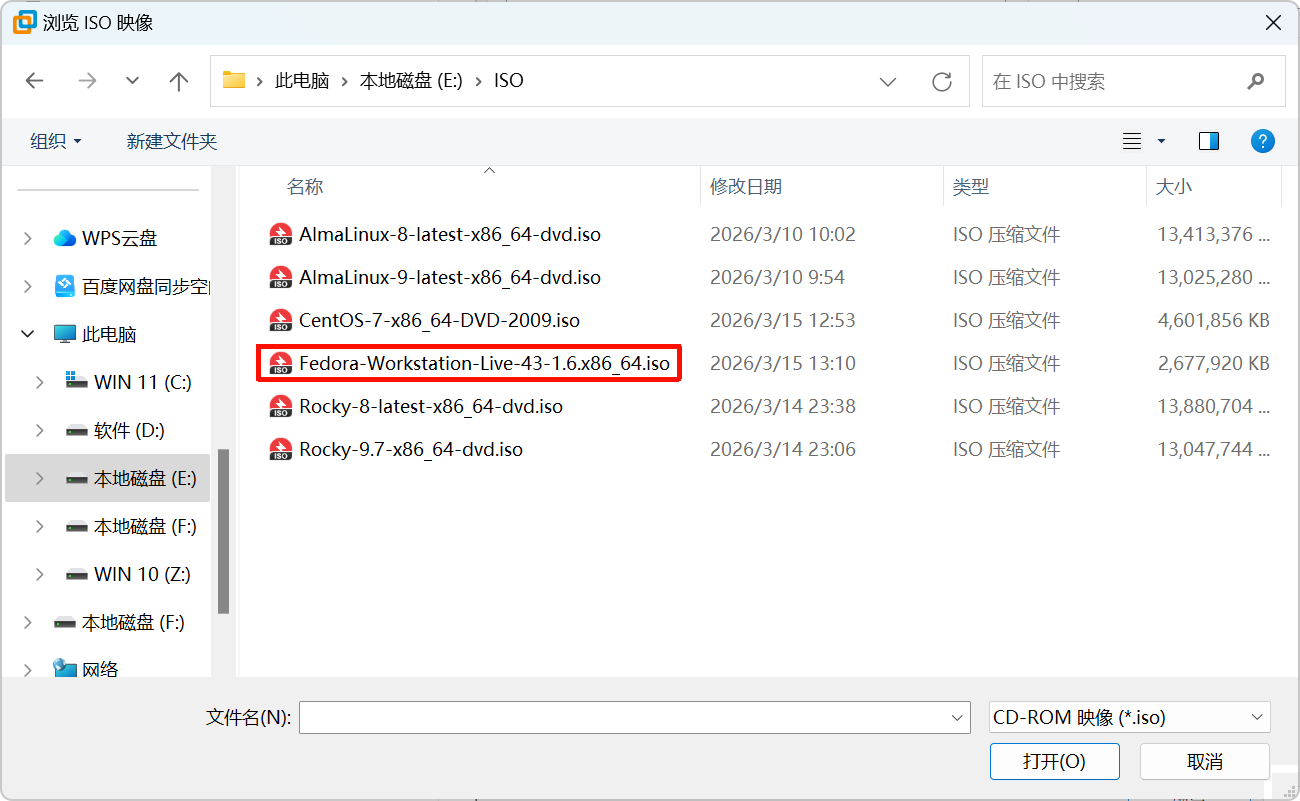Refresh the ISO folder listing

941,81
